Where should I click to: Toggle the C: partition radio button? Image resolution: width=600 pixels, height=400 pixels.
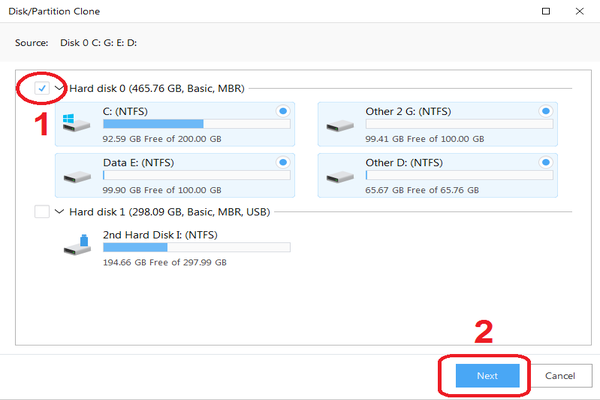point(282,111)
